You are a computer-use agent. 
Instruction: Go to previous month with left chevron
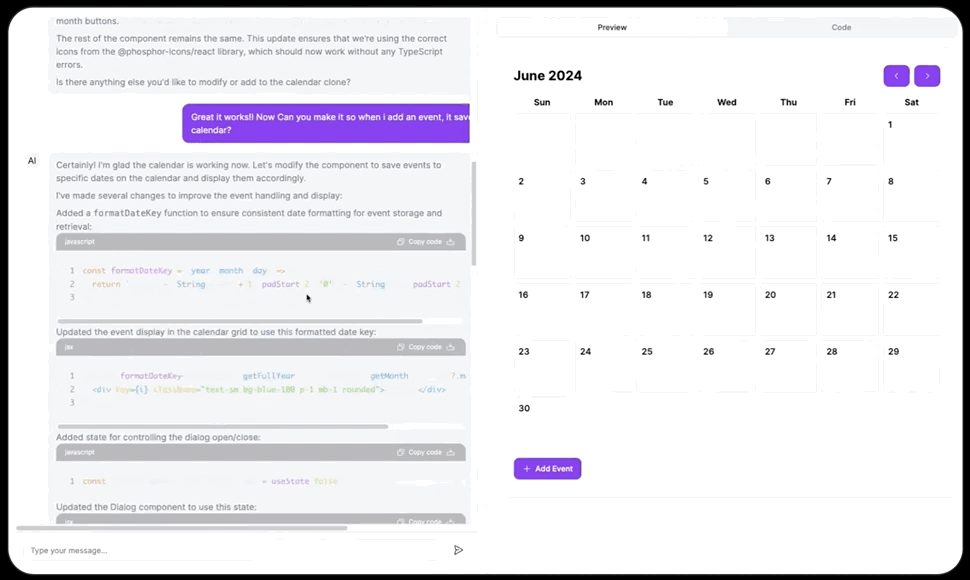click(896, 76)
